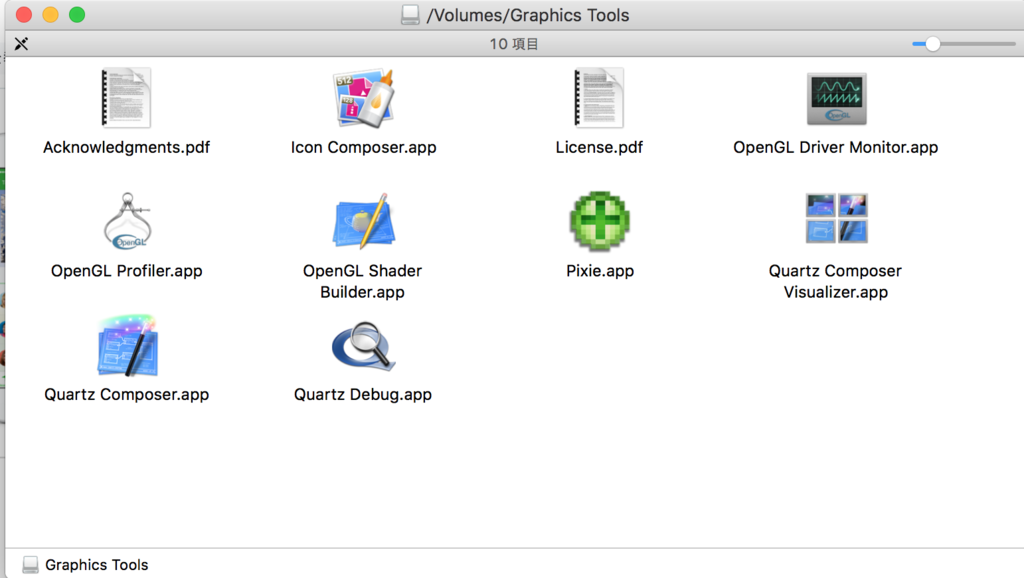Select the License.pdf document icon
Screen dimensions: 1024x578
tap(599, 98)
